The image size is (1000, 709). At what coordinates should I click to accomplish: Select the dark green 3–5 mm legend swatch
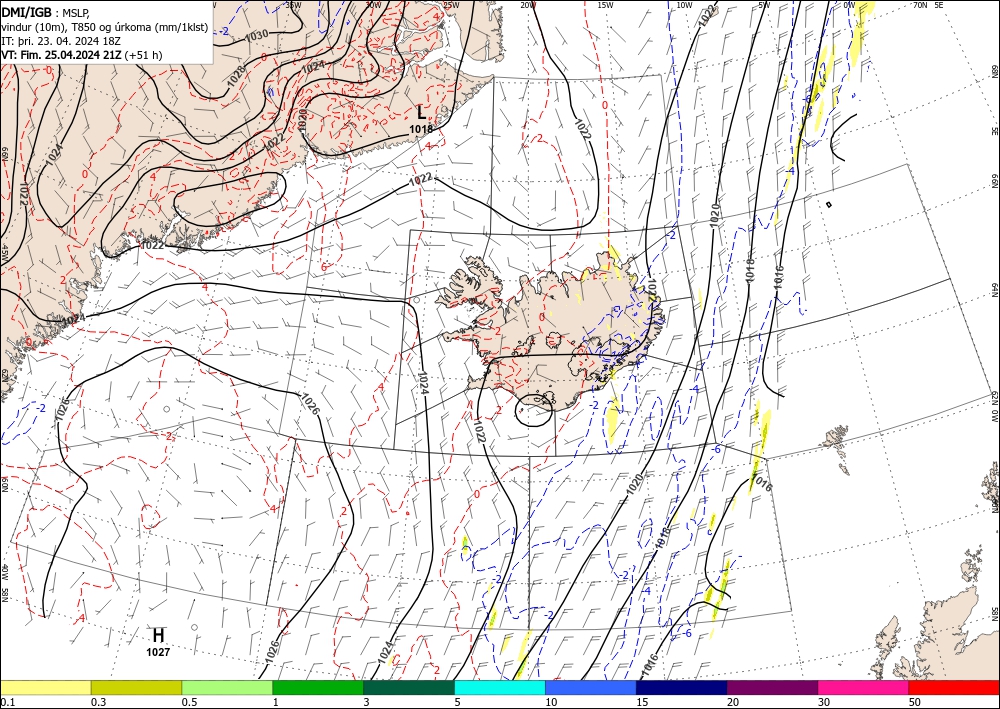point(409,687)
